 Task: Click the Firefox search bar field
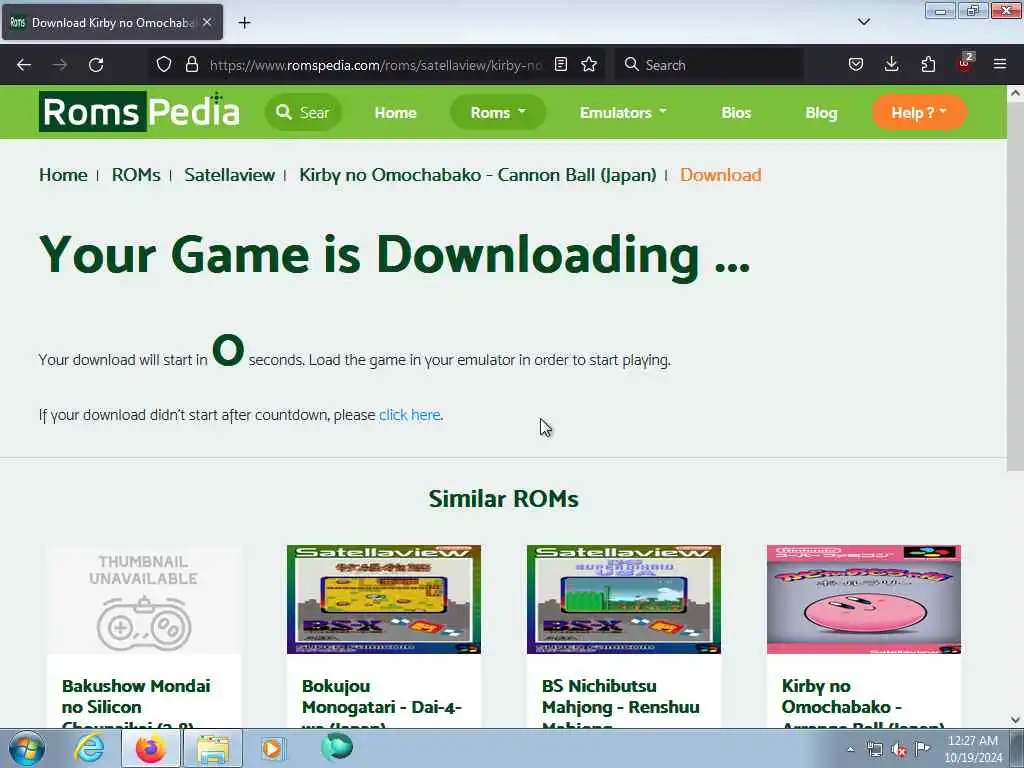click(x=709, y=65)
